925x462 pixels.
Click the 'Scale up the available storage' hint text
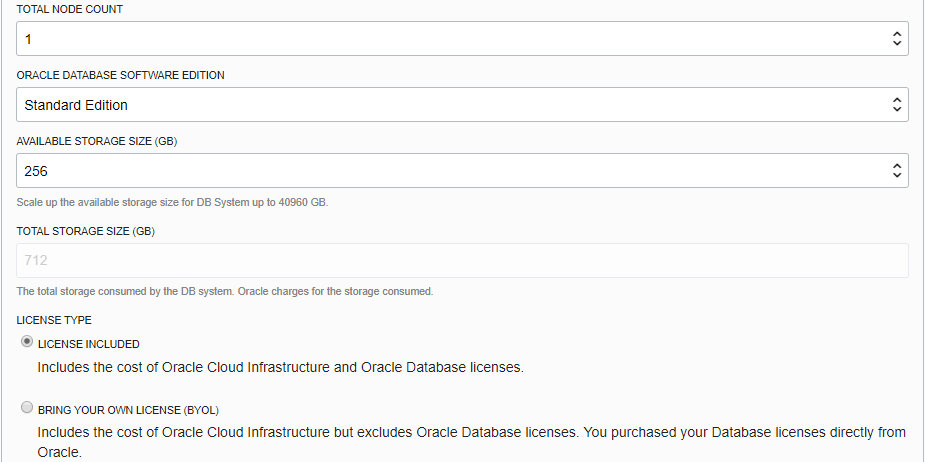tap(172, 202)
